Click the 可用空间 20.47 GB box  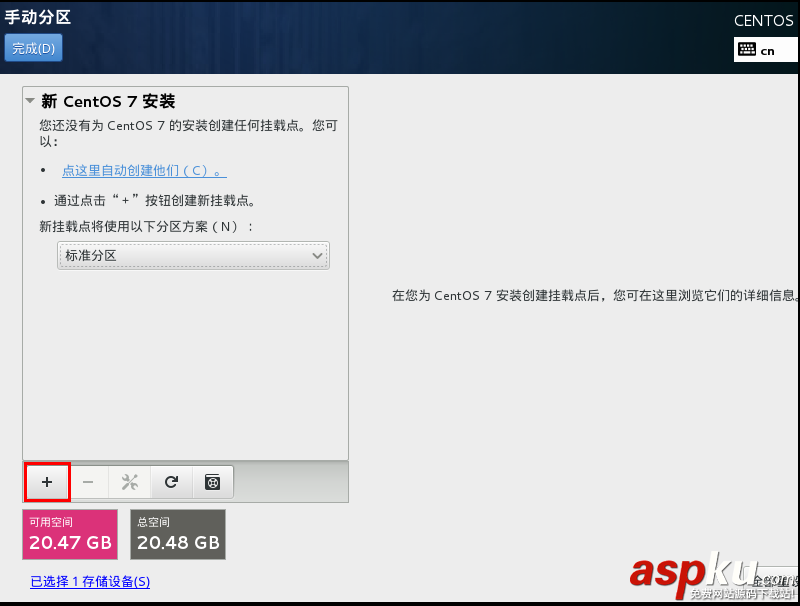(70, 534)
